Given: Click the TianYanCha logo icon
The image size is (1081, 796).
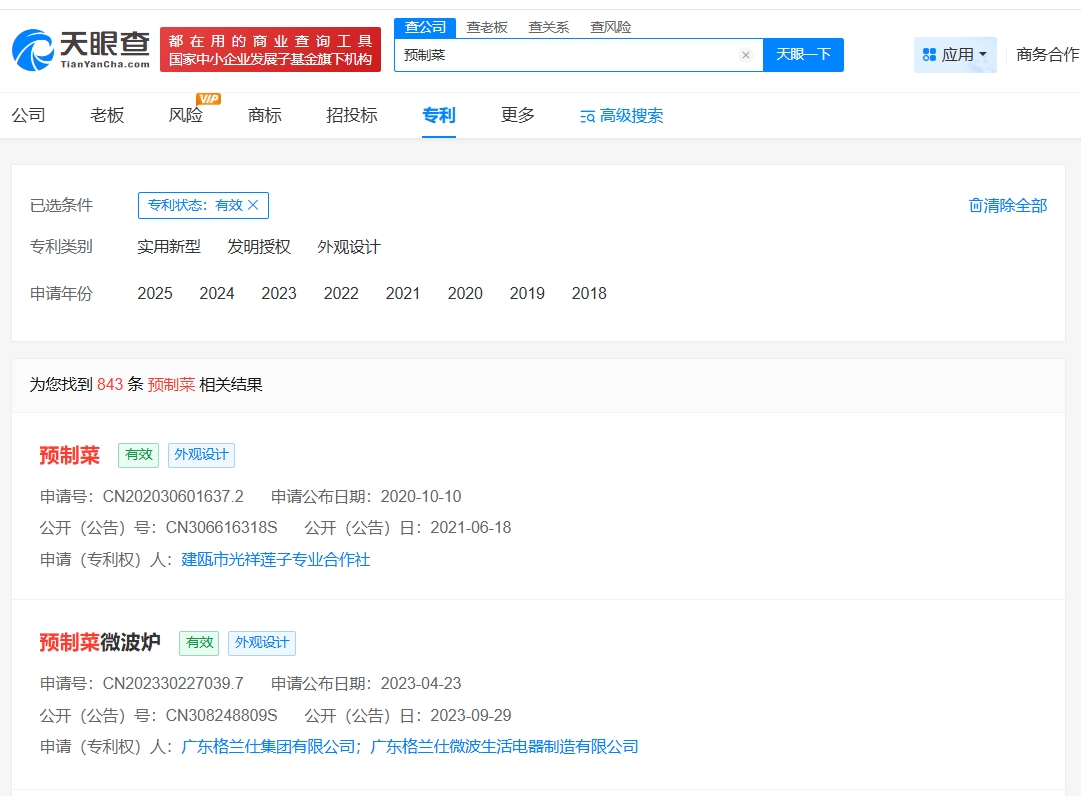Looking at the screenshot, I should [x=34, y=50].
